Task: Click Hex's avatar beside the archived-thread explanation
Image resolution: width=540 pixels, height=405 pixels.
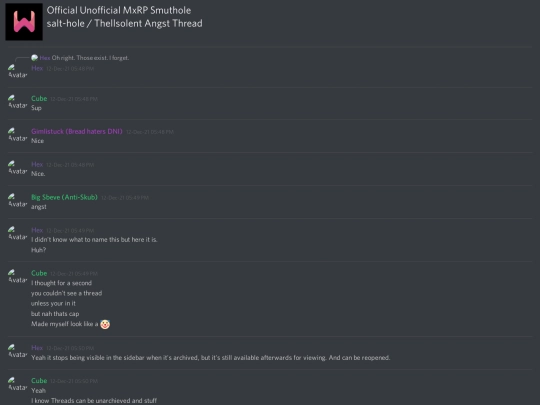Action: tap(18, 351)
